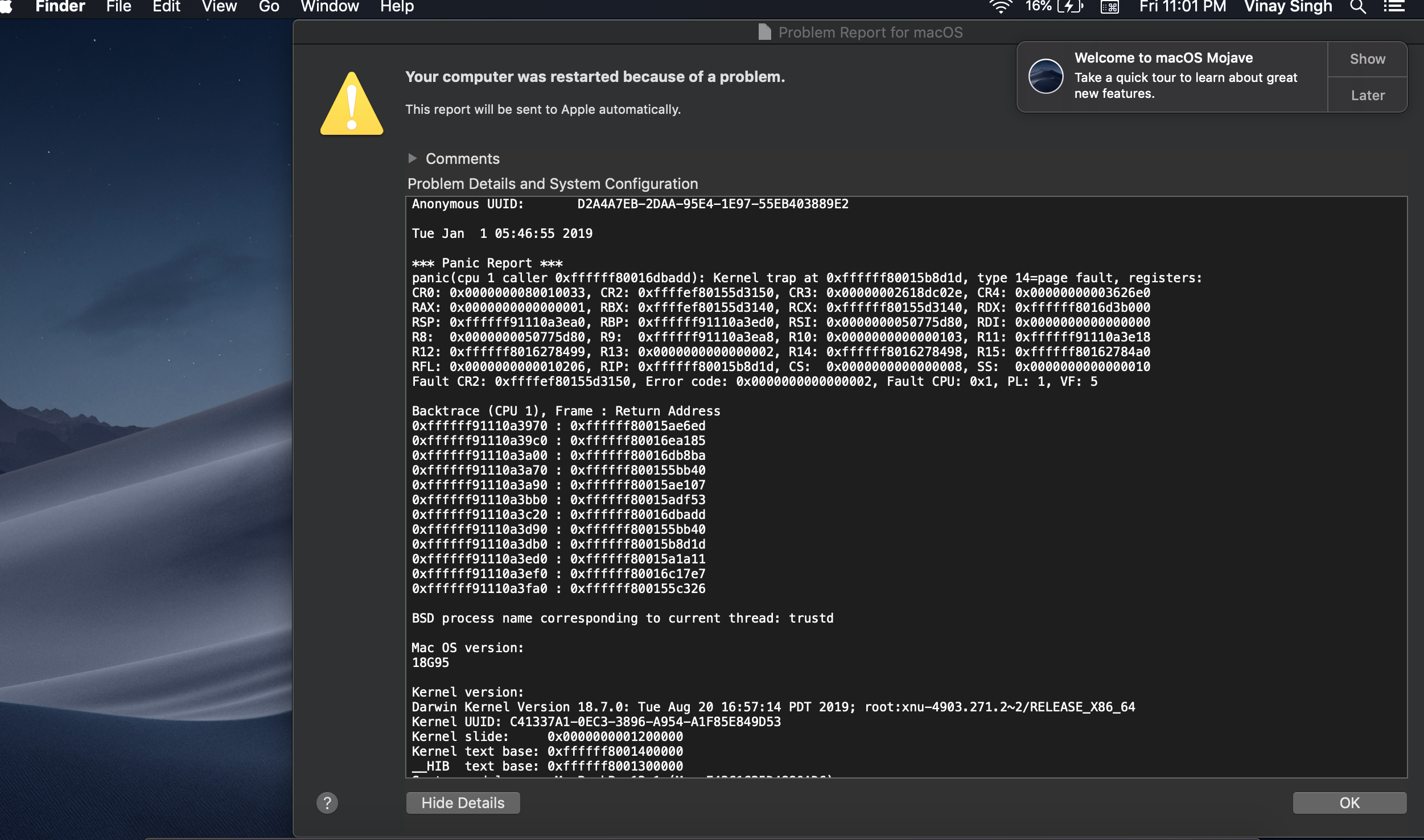Viewport: 1424px width, 840px height.
Task: Open Notification Center
Action: pyautogui.click(x=1394, y=6)
